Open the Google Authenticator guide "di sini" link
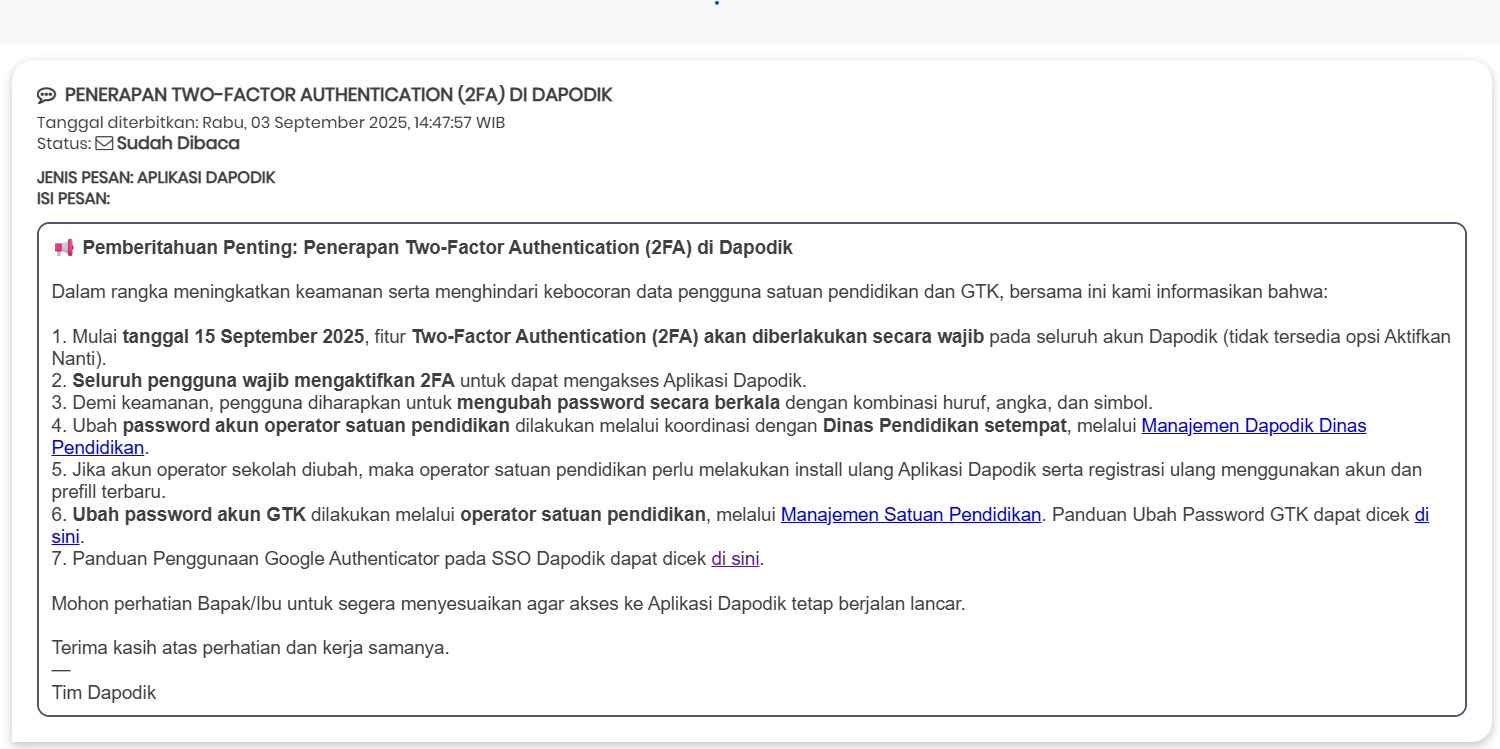This screenshot has height=749, width=1500. [735, 559]
